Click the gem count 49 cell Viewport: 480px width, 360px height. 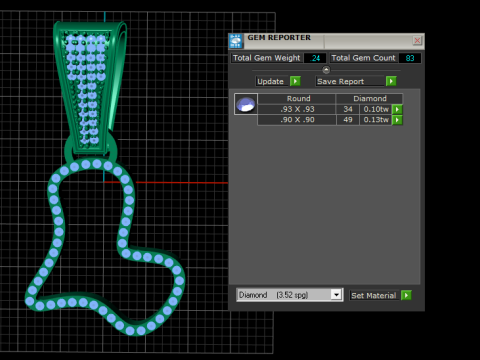348,120
